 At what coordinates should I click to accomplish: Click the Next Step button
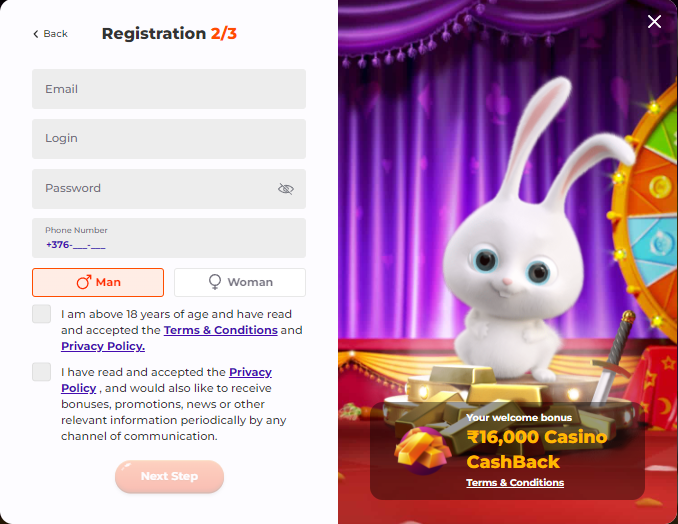[x=170, y=476]
